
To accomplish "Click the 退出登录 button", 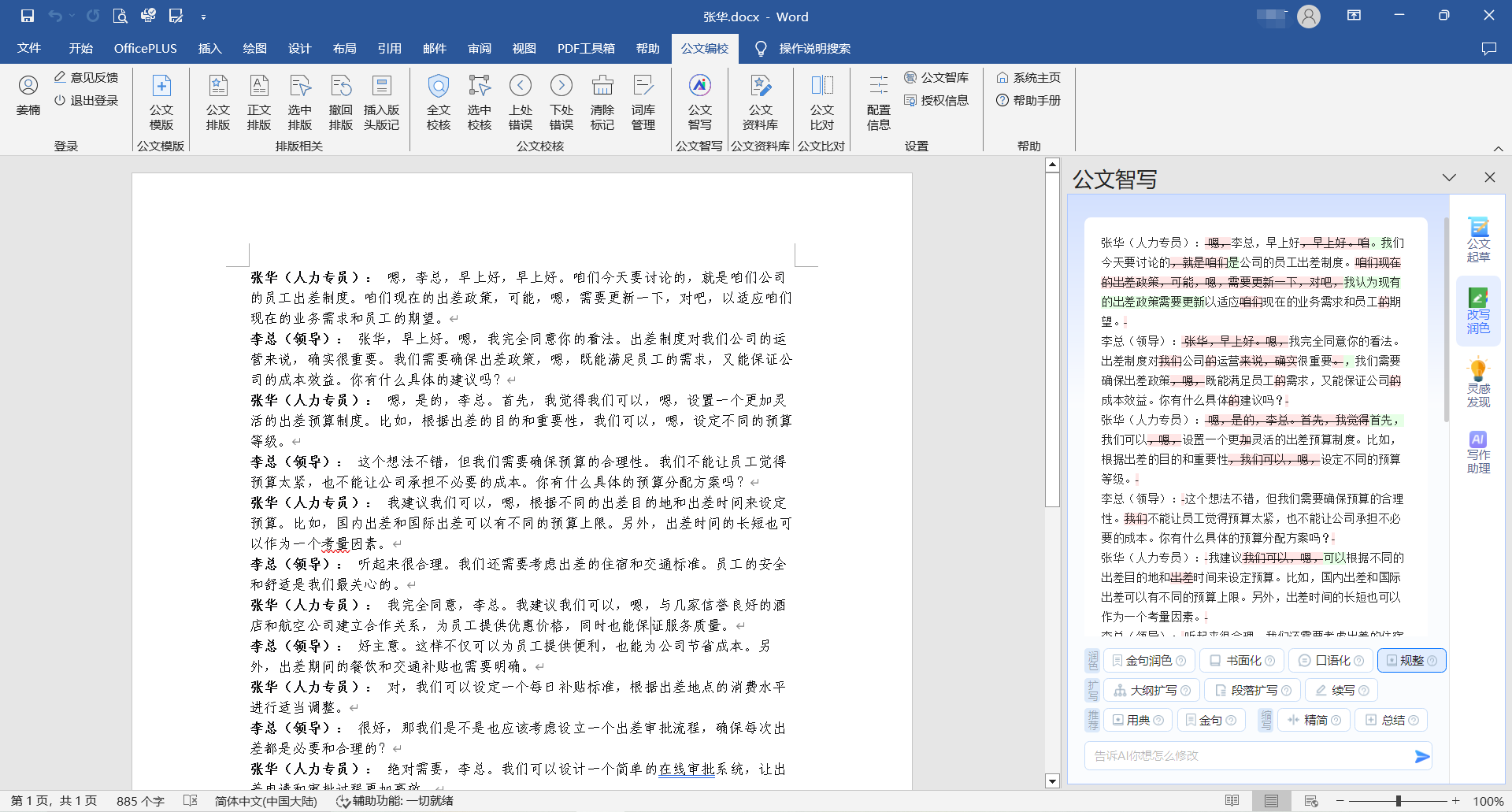I will pos(87,100).
